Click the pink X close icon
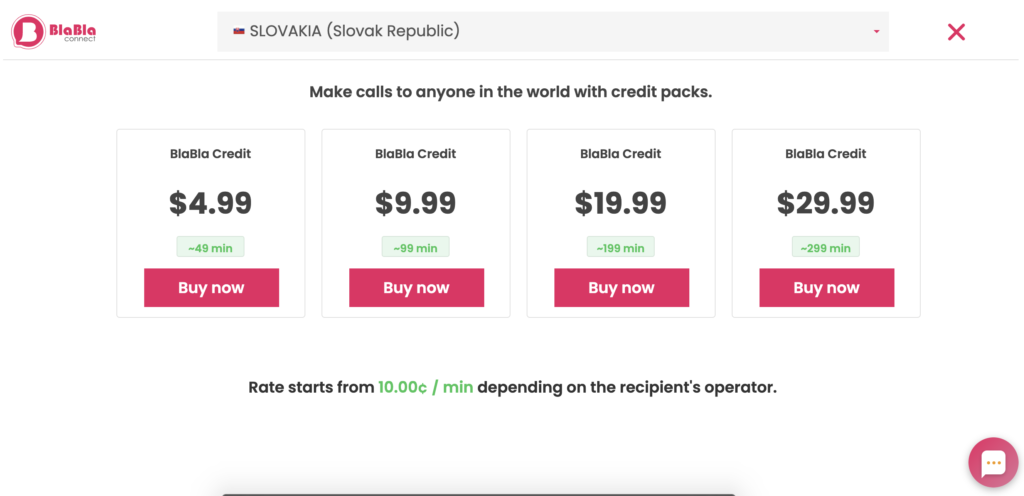This screenshot has width=1024, height=496. coord(956,32)
